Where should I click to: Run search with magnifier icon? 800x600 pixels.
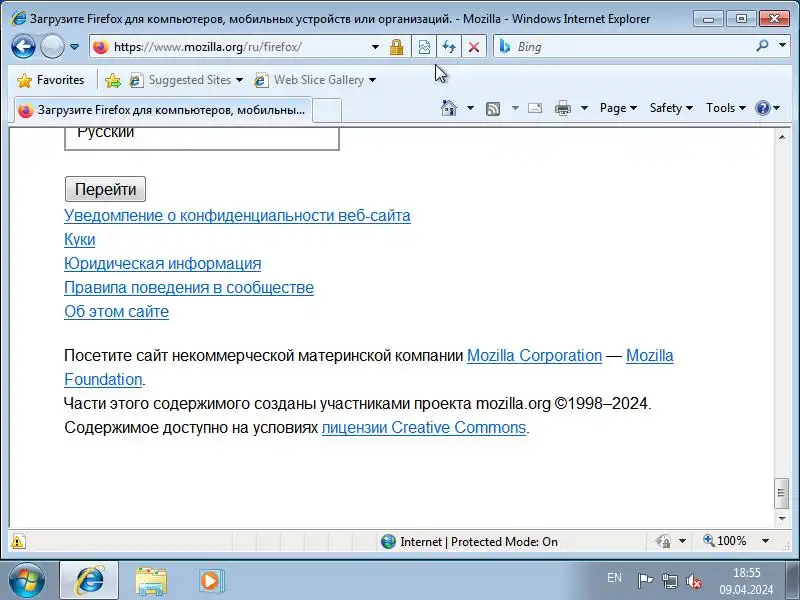coord(762,46)
